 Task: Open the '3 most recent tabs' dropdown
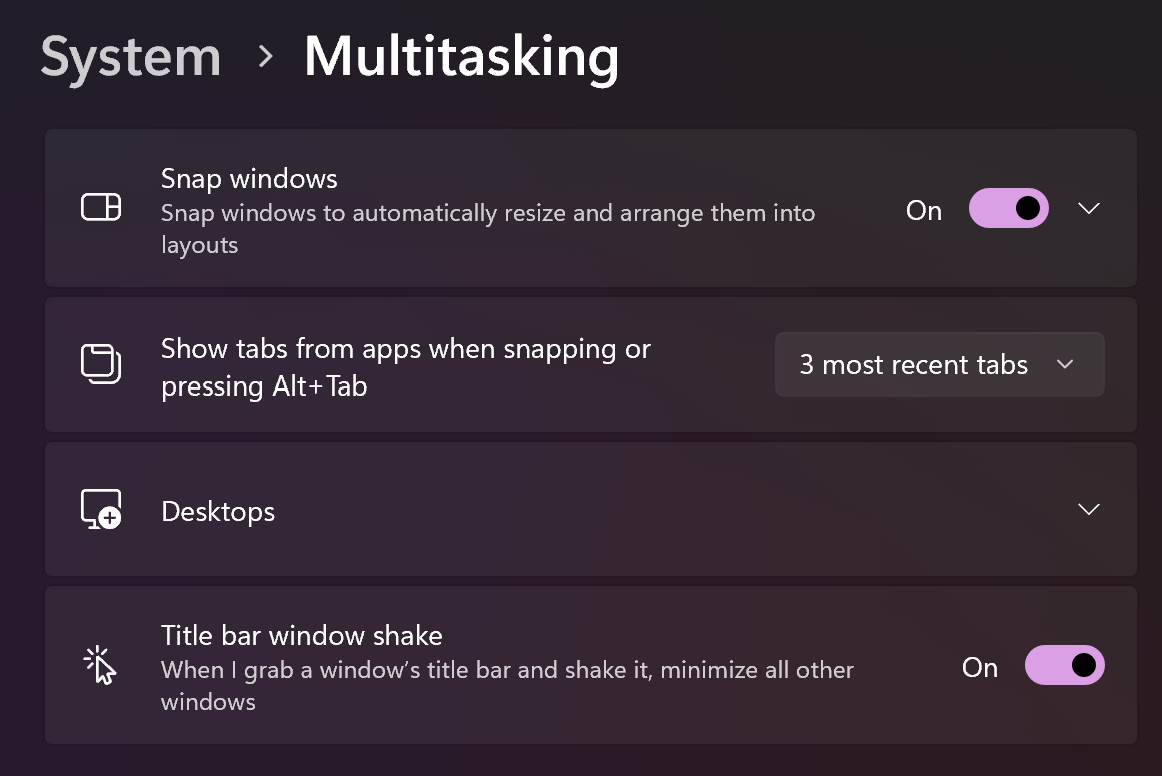[939, 365]
